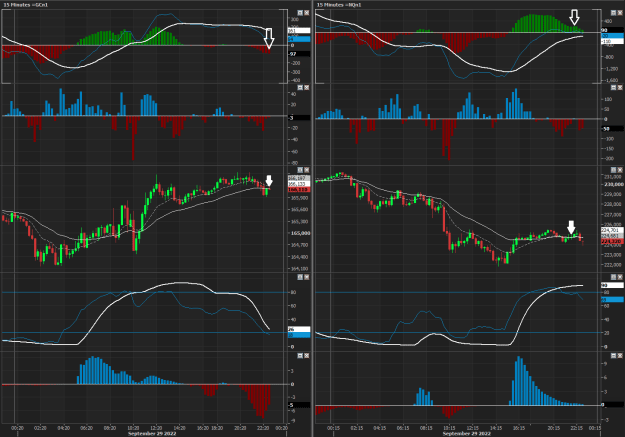
Task: Maximize the GCn1 stochastic oscillator panel
Action: point(300,277)
